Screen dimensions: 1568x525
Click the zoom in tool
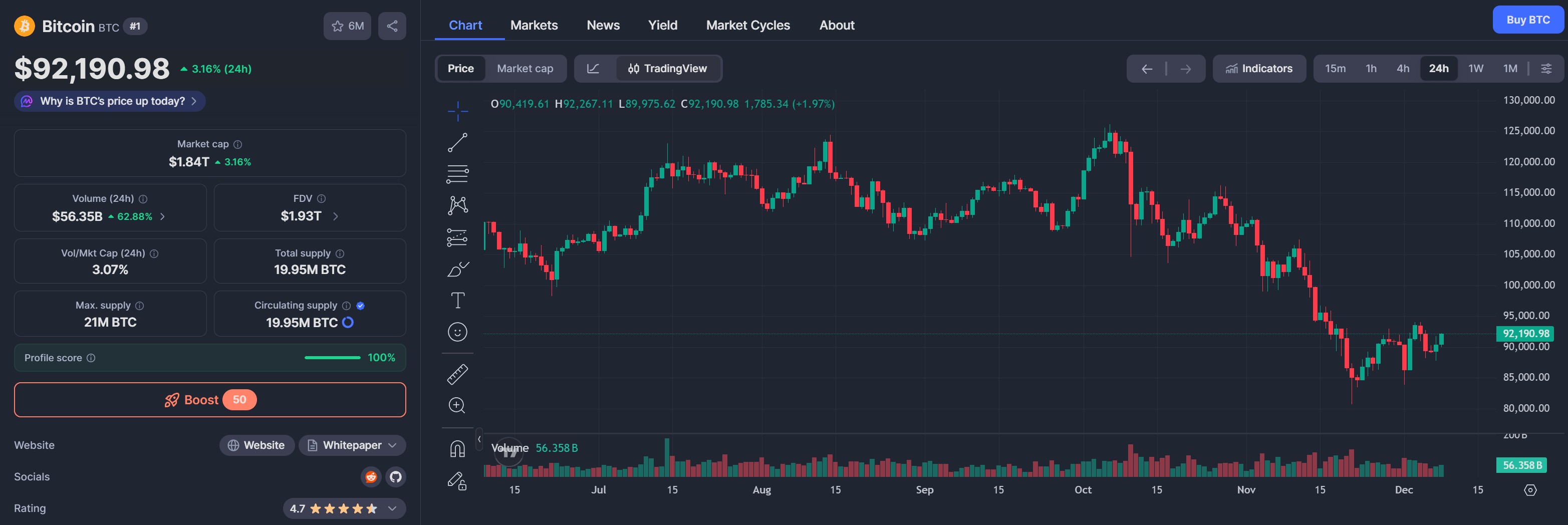[457, 406]
